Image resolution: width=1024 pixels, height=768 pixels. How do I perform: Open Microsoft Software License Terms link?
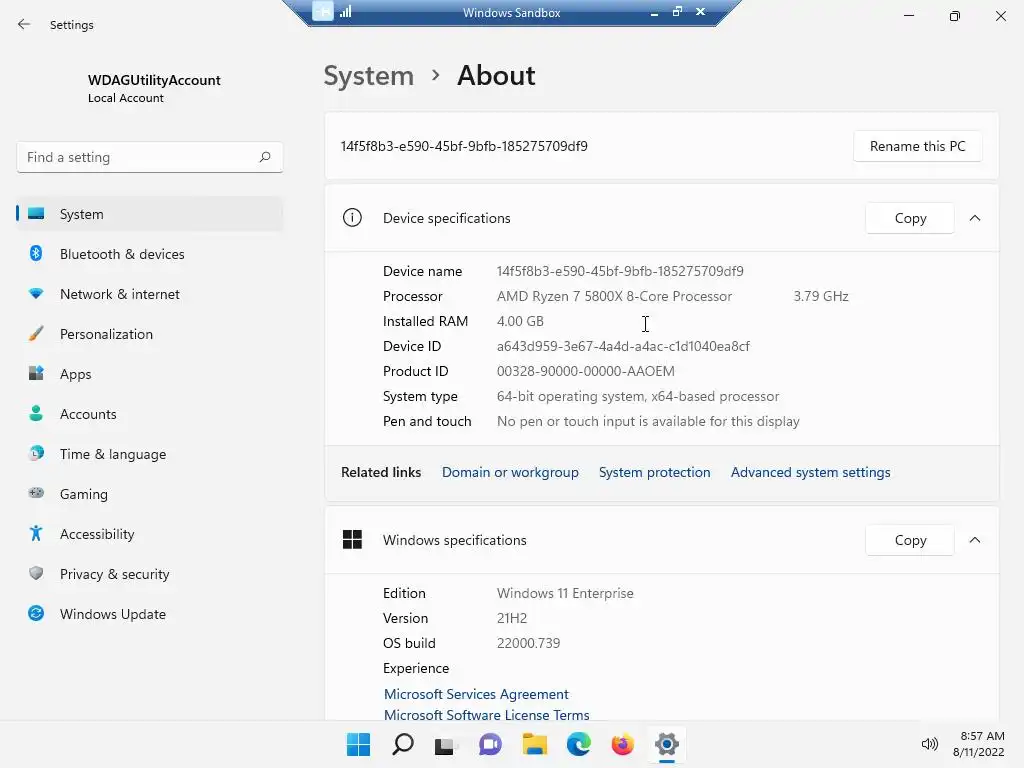pos(487,715)
